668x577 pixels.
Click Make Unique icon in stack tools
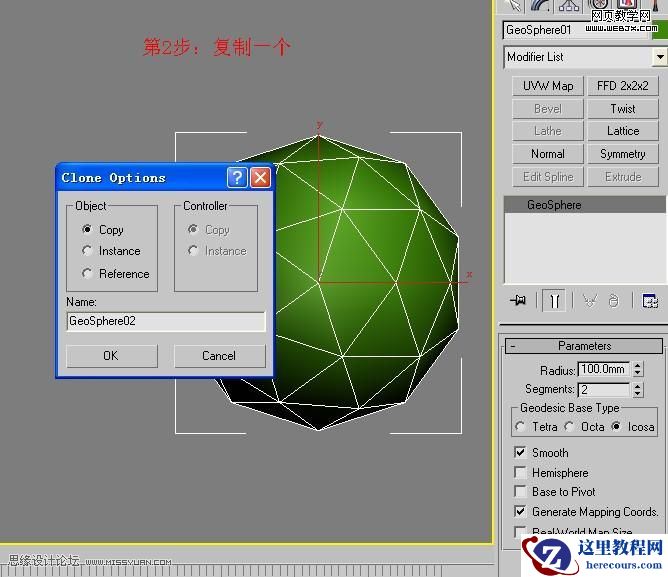pos(590,301)
